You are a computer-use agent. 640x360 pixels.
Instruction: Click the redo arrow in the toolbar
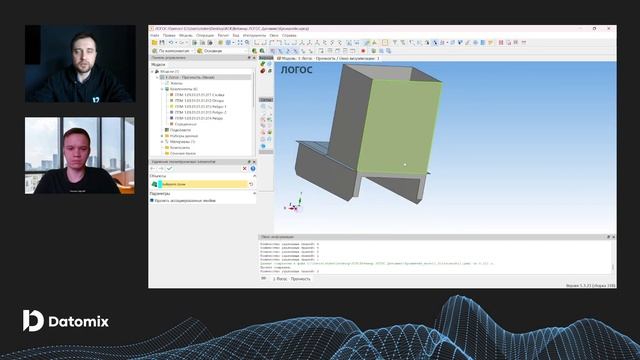(x=182, y=42)
